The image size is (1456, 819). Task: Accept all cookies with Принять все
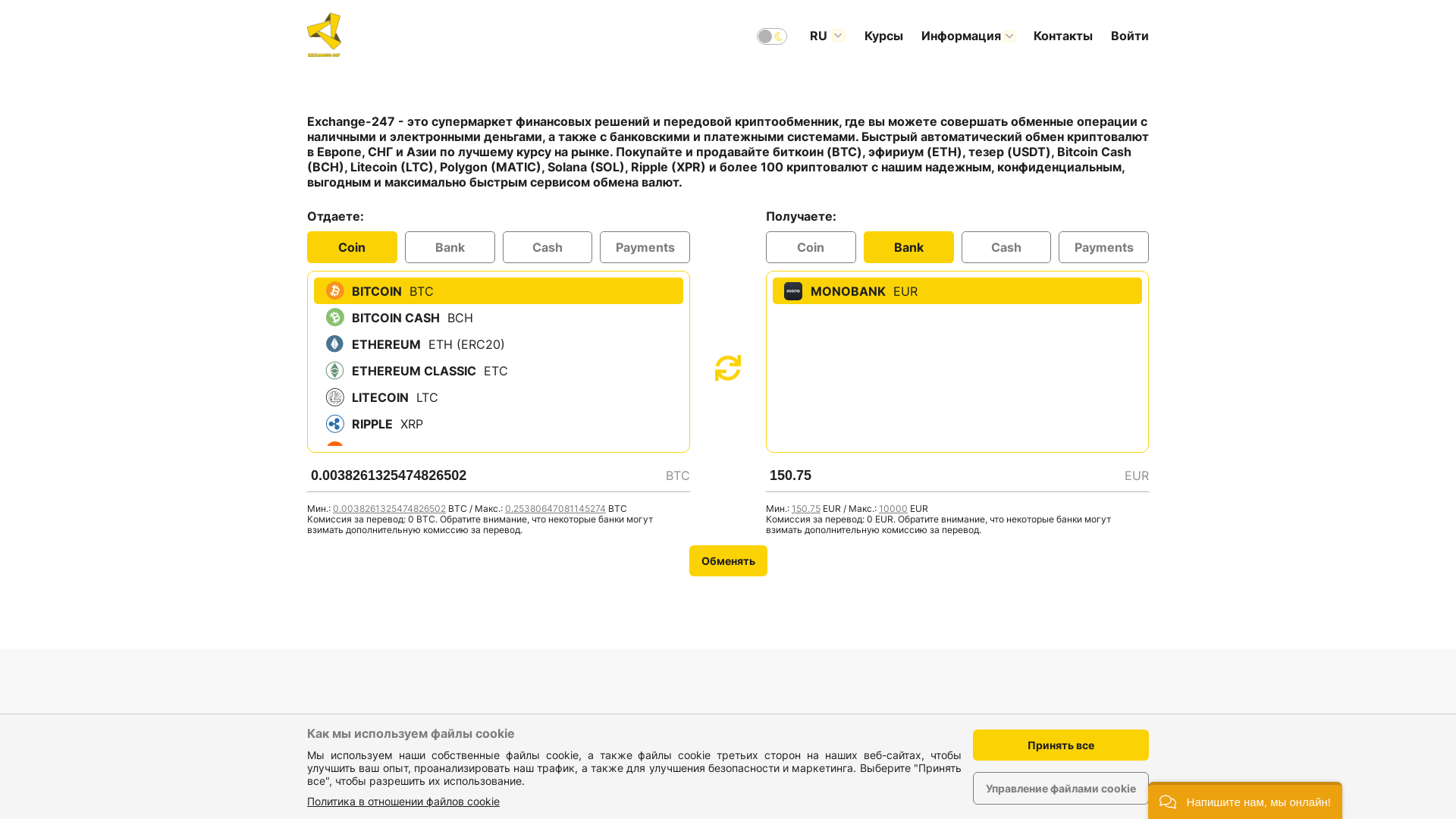pyautogui.click(x=1060, y=745)
